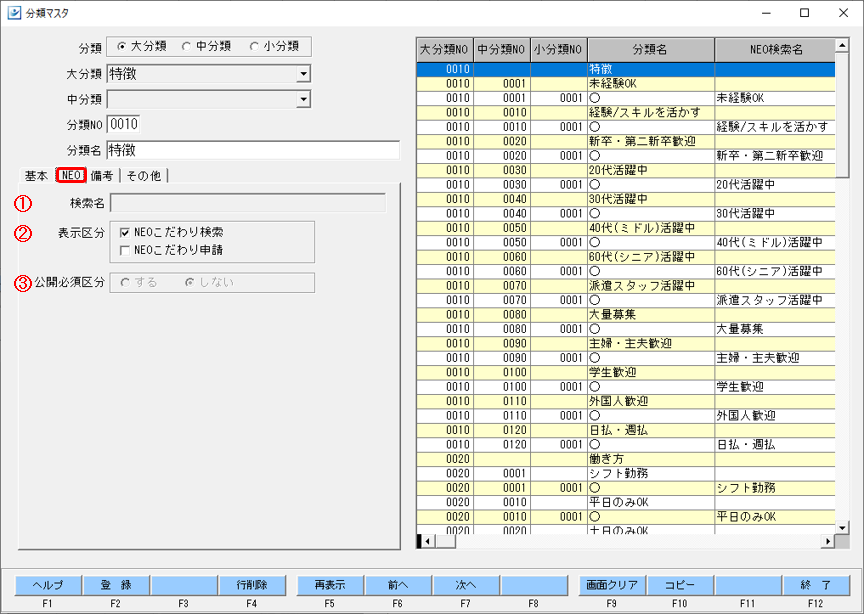Click the grid's vertical scrollbar up arrow

842,45
